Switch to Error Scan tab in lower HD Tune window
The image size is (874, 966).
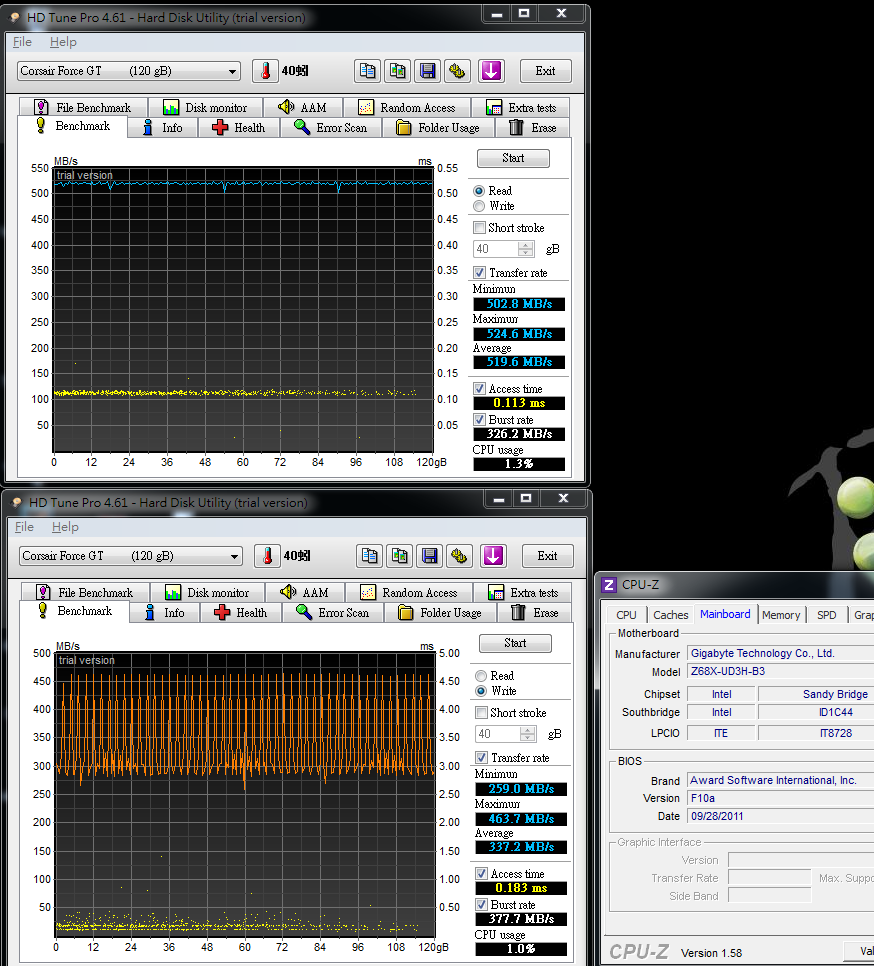pos(333,612)
